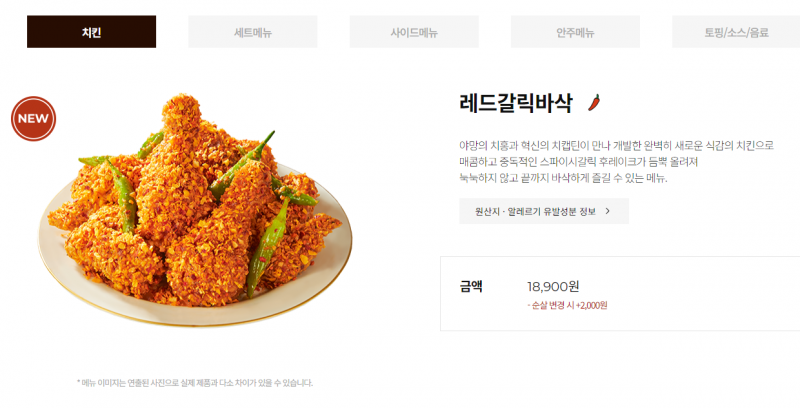The width and height of the screenshot is (800, 408).
Task: Click the chevron arrow on allergy info button
Action: tap(608, 211)
